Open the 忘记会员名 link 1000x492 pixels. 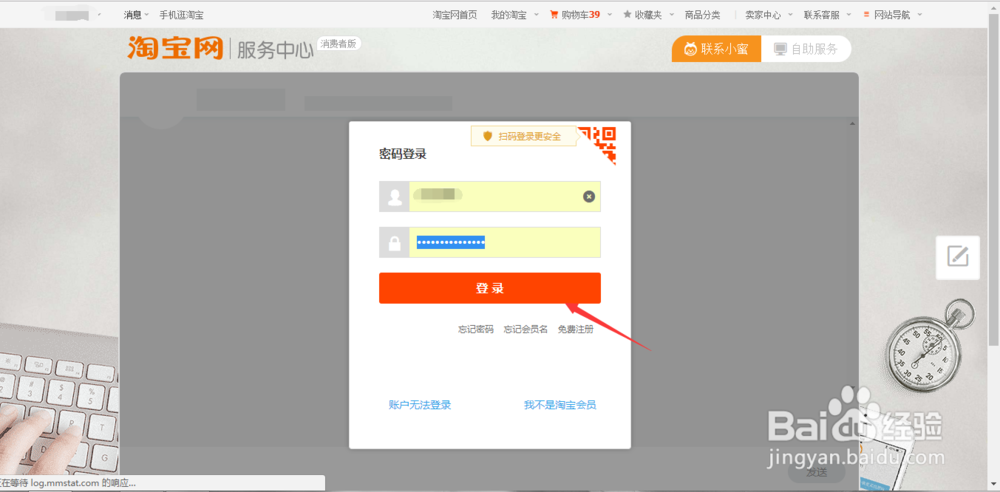coord(526,329)
